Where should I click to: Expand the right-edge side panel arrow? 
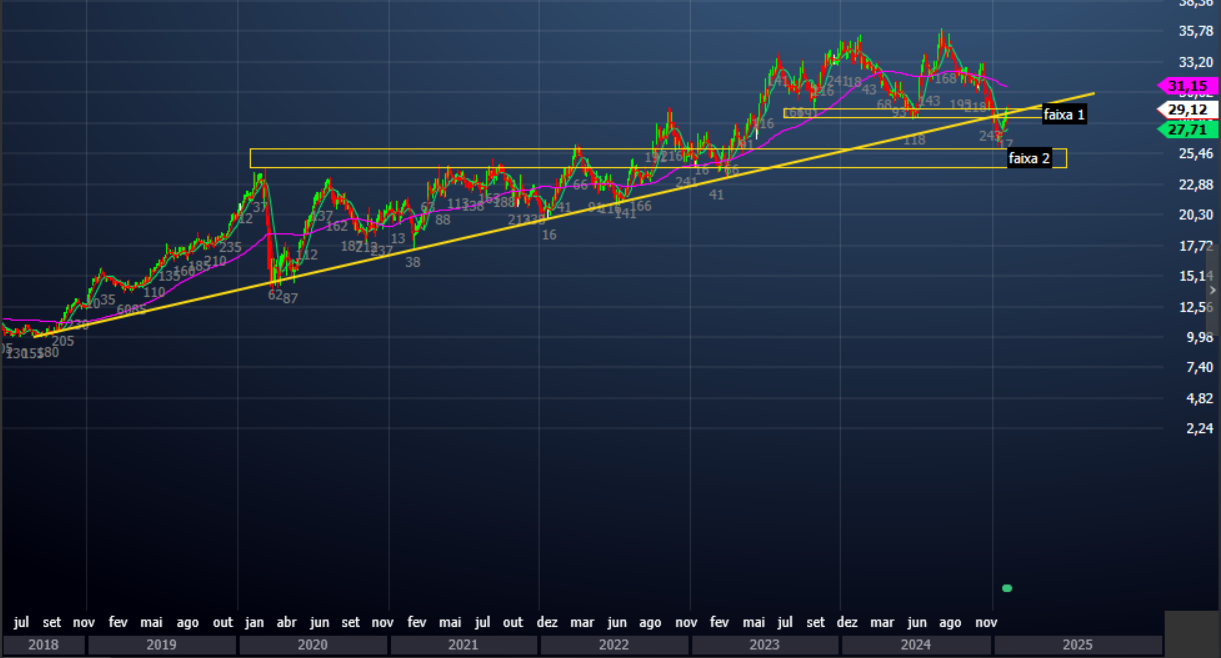[x=1213, y=289]
